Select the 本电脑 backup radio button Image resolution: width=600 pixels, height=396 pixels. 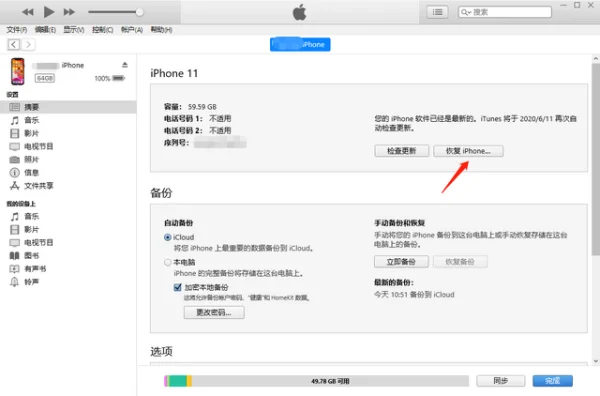(168, 262)
